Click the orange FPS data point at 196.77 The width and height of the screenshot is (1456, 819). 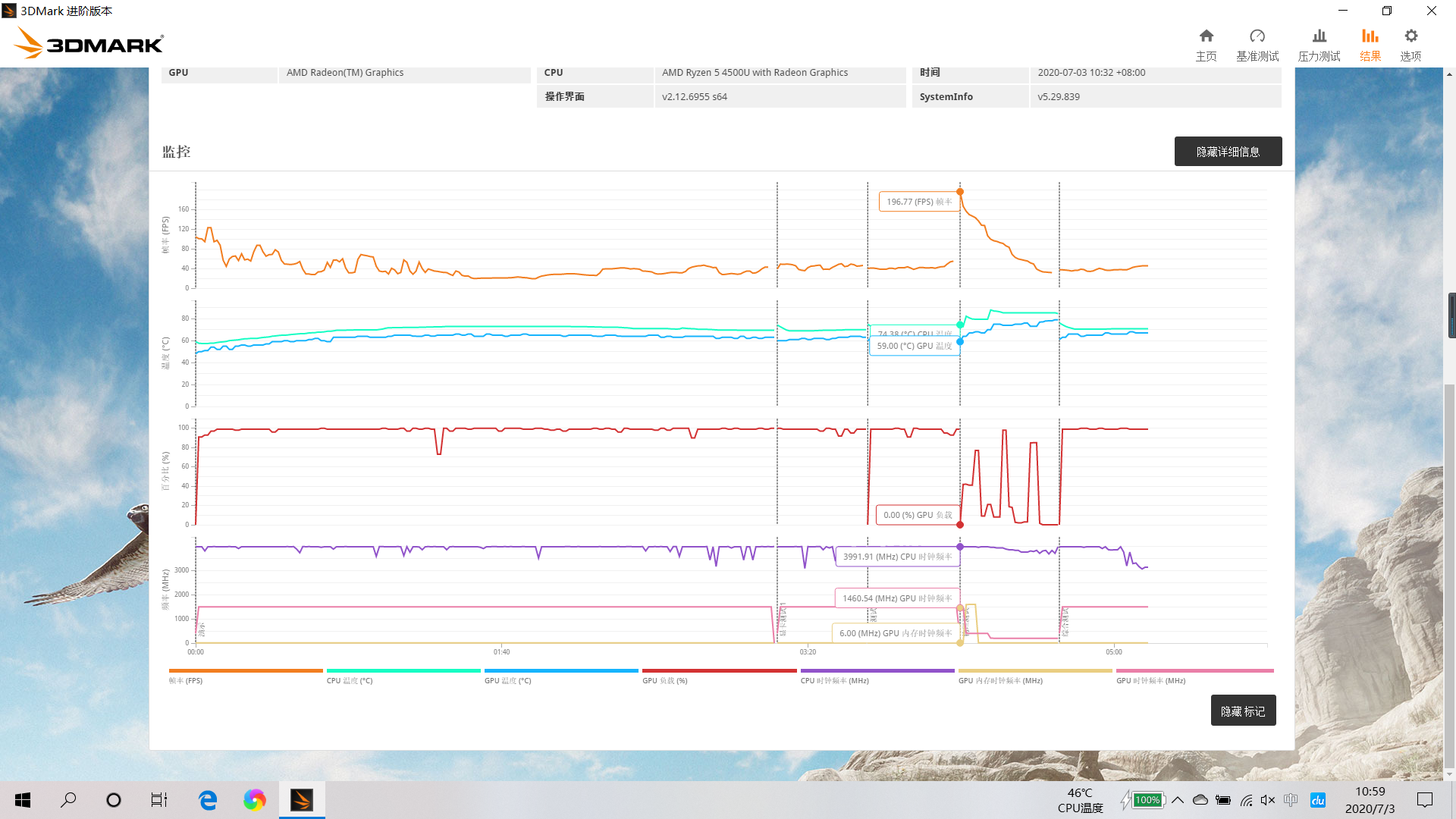(960, 192)
